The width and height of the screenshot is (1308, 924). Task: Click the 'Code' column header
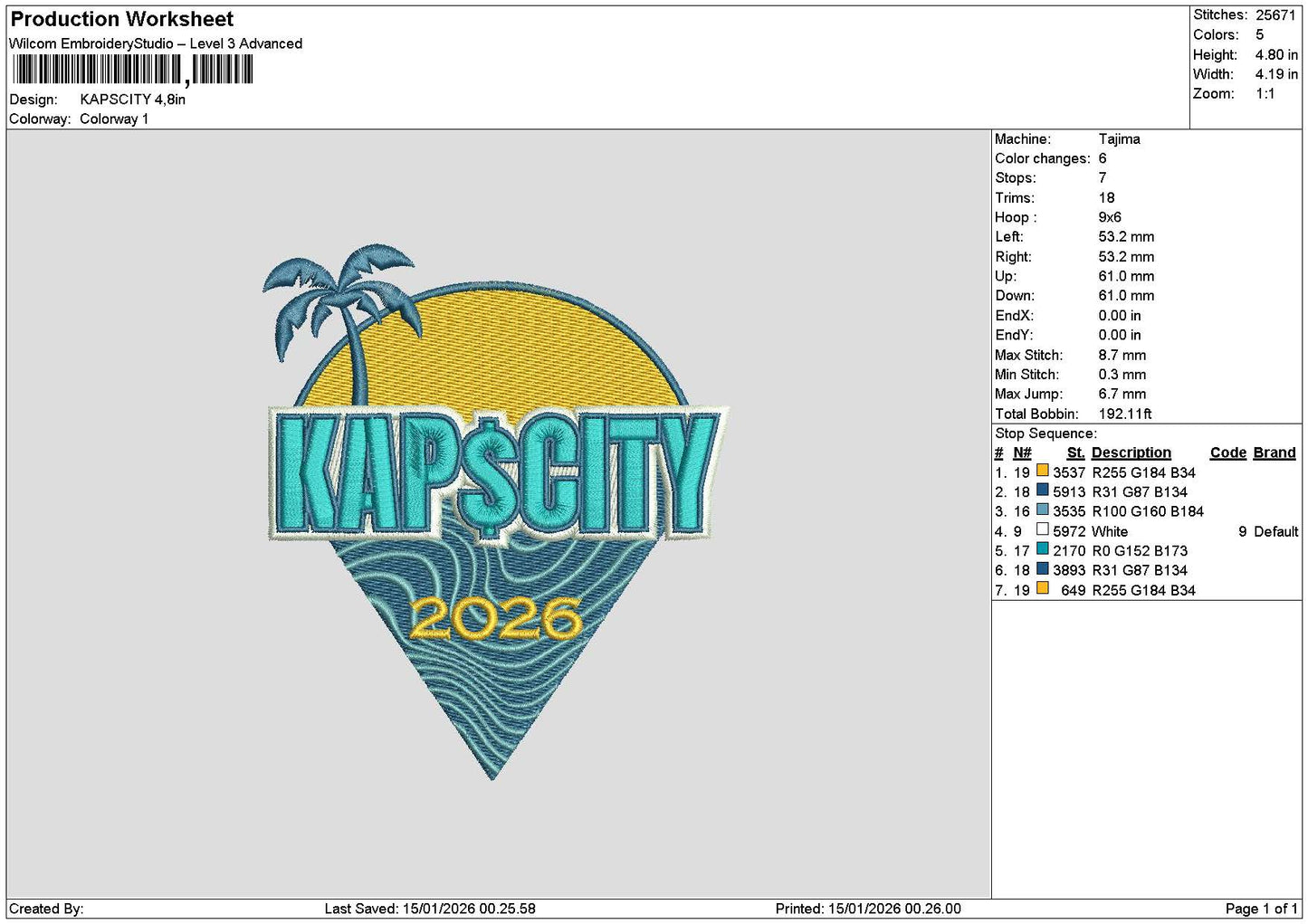1228,452
